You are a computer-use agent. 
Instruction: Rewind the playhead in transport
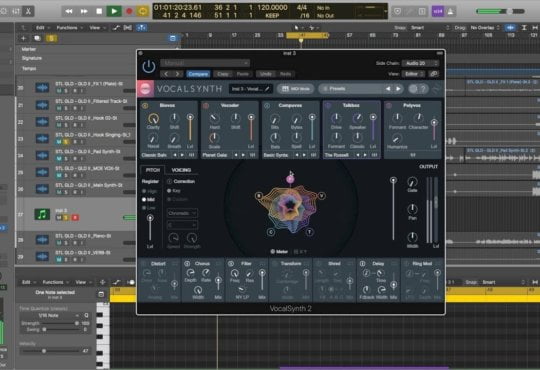tap(69, 11)
